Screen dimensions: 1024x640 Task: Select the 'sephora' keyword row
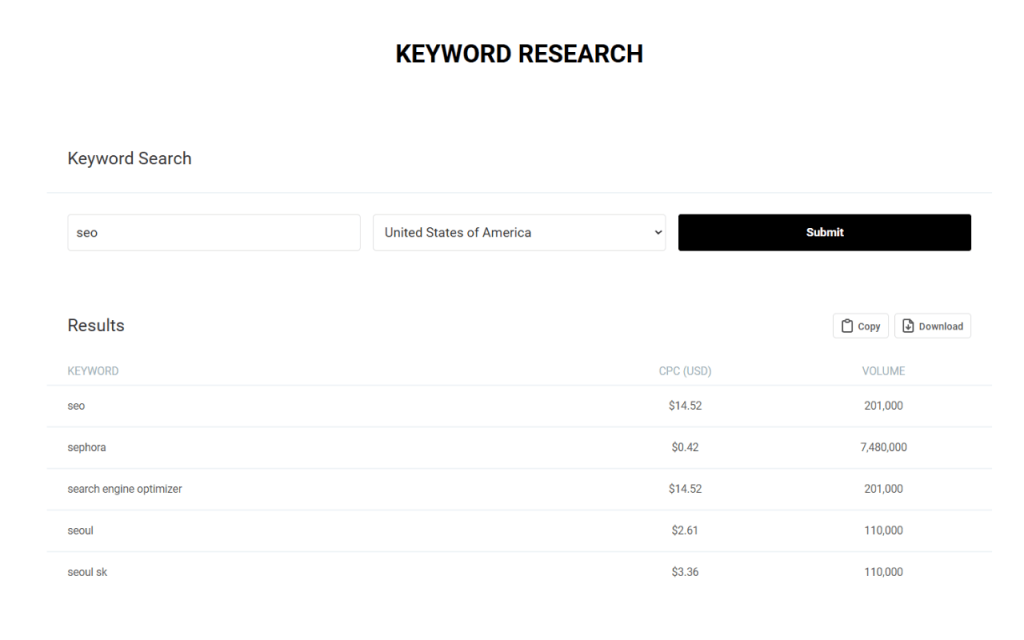click(x=86, y=447)
